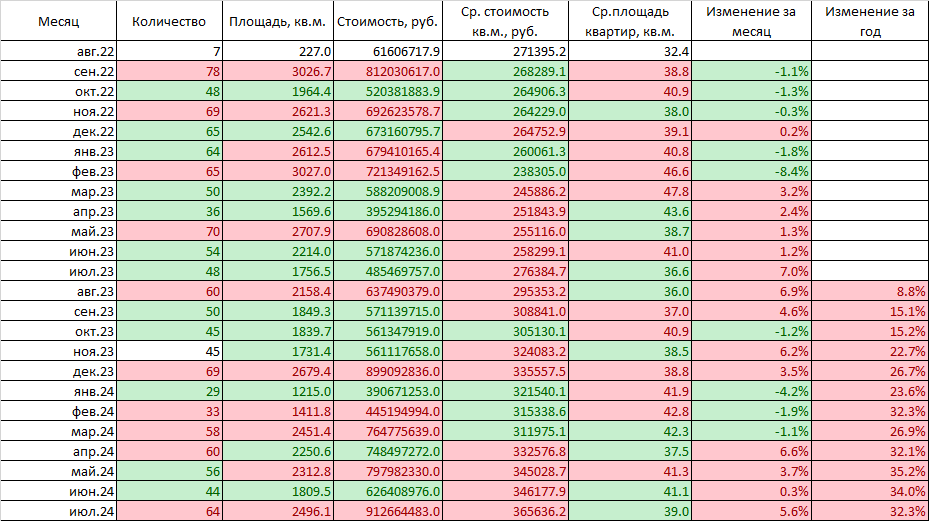Click the month cell 'мар.23'

click(x=59, y=191)
